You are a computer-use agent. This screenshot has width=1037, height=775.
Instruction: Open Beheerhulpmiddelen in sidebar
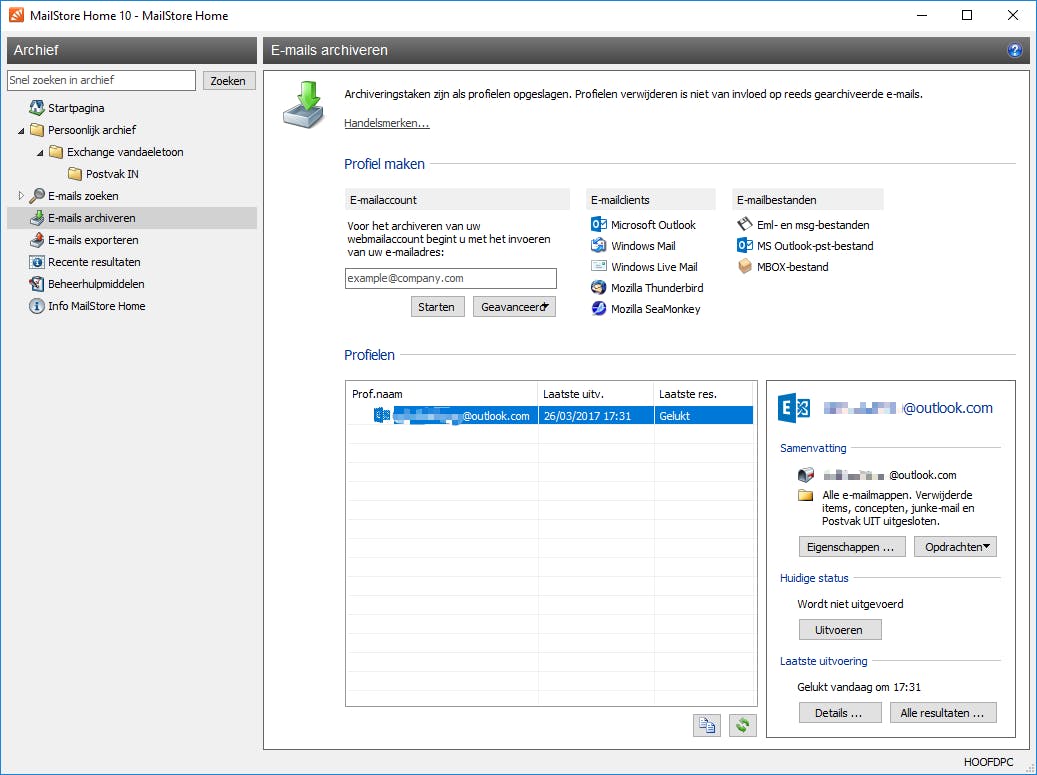96,284
